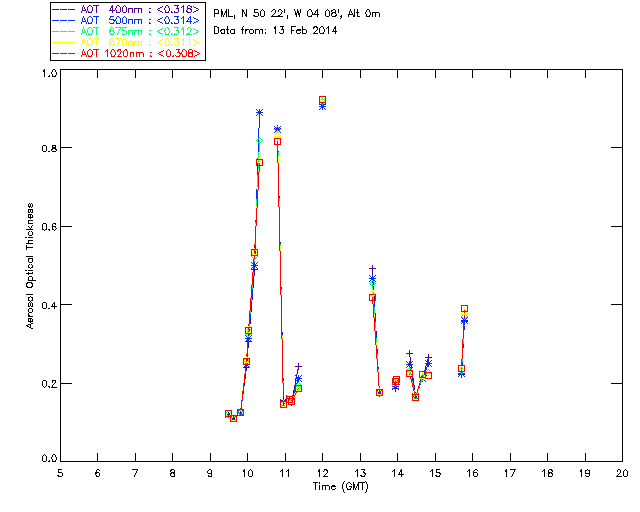Click the x-axis tick label 20
Viewport: 640px width, 512px height.
point(622,473)
